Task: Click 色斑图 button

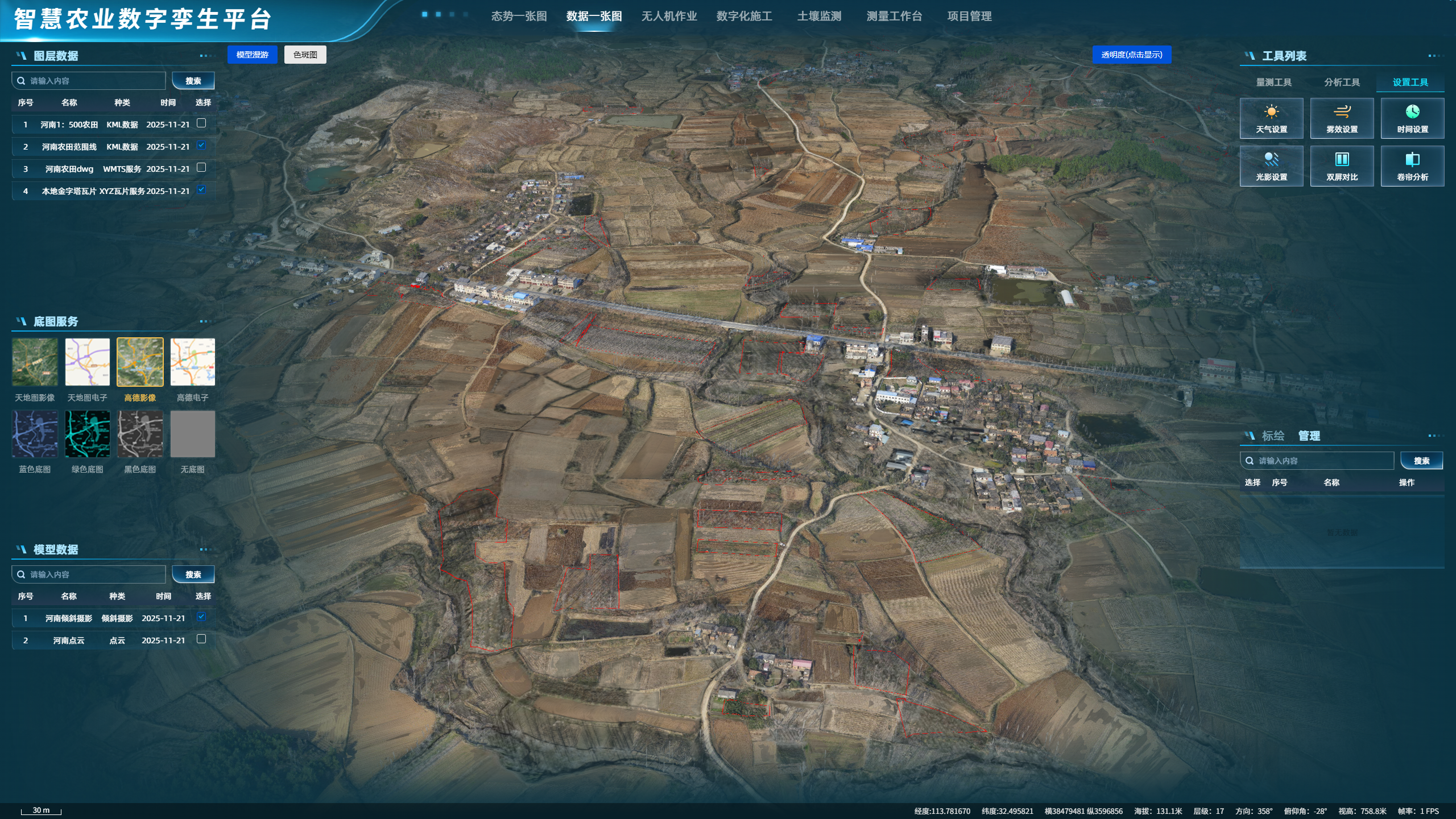Action: tap(305, 55)
